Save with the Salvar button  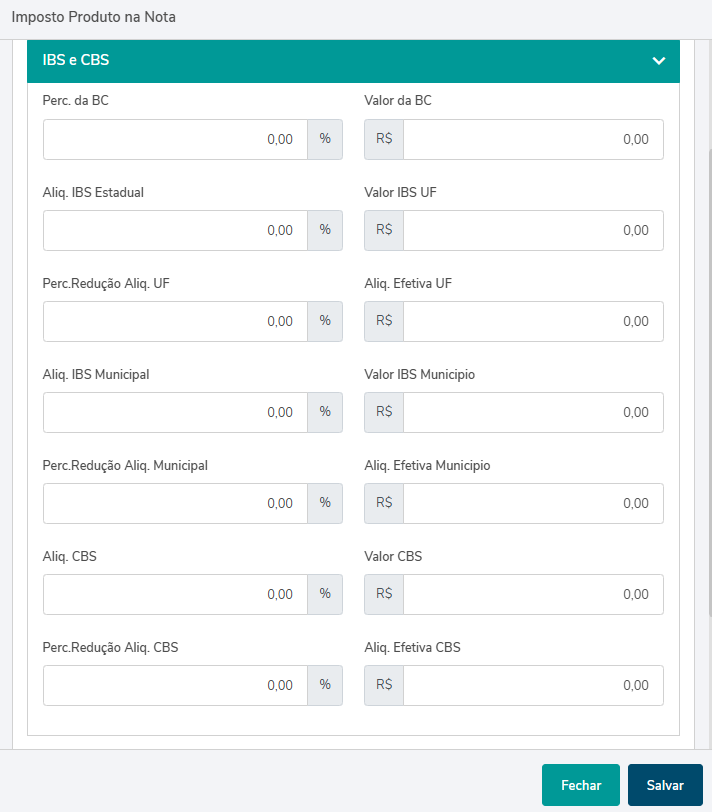click(x=665, y=785)
